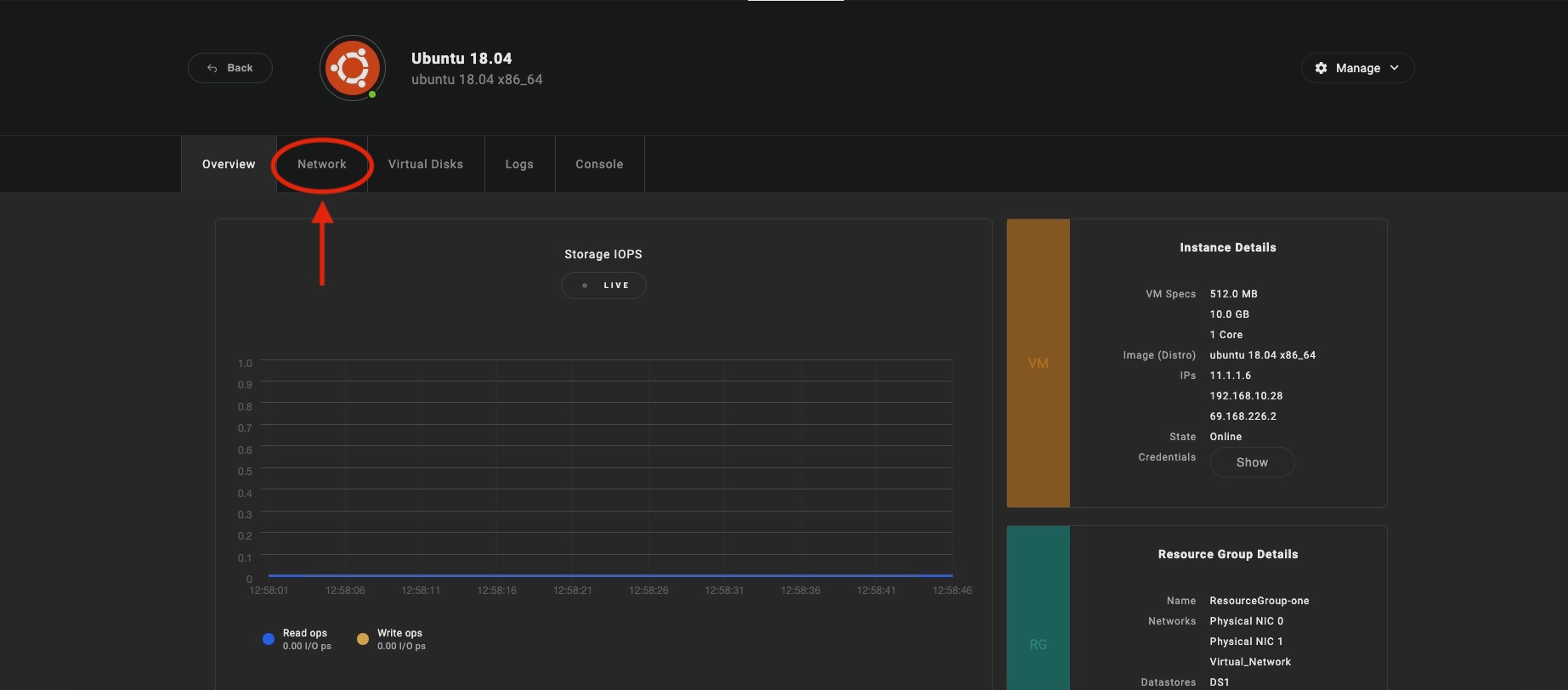Select the green RG side panel
Screen dimensions: 1568x690
pos(1039,608)
